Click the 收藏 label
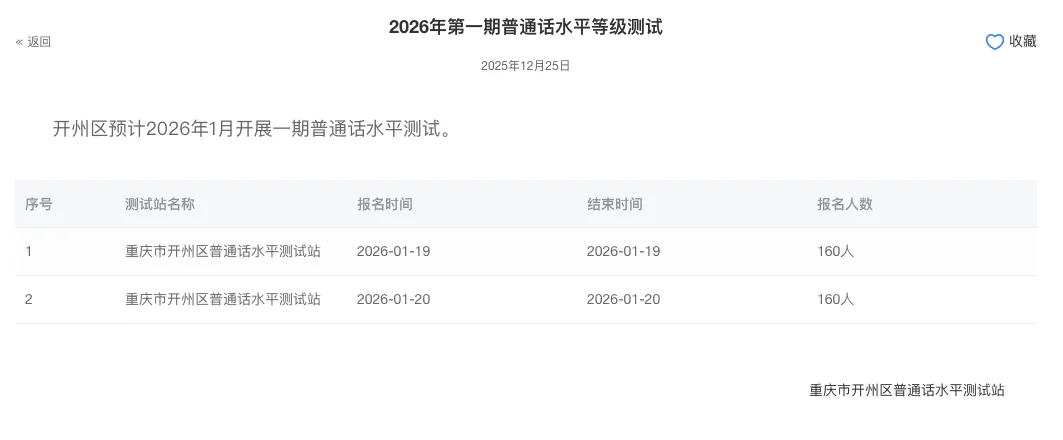Image resolution: width=1063 pixels, height=440 pixels. tap(1023, 41)
